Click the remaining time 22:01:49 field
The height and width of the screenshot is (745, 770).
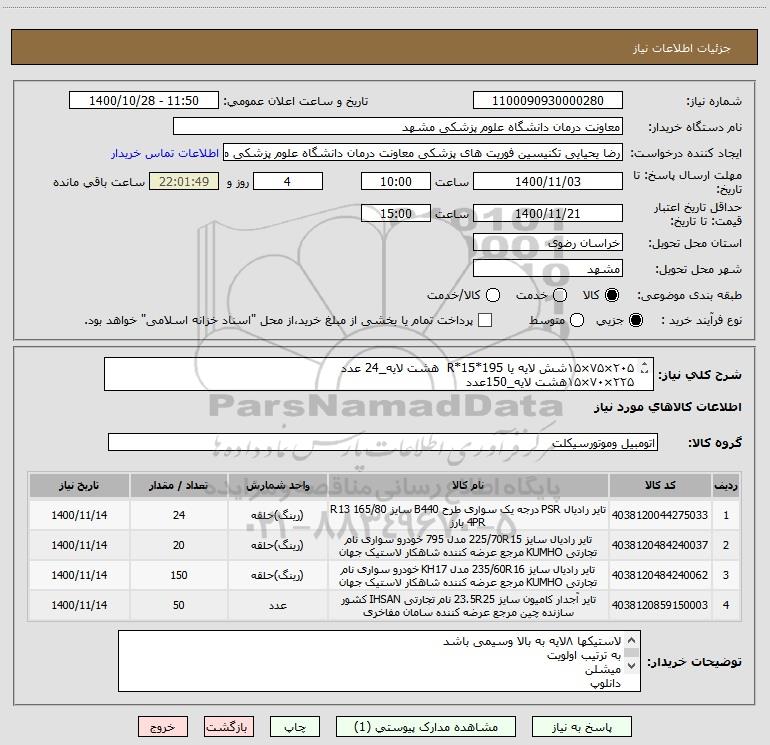184,181
